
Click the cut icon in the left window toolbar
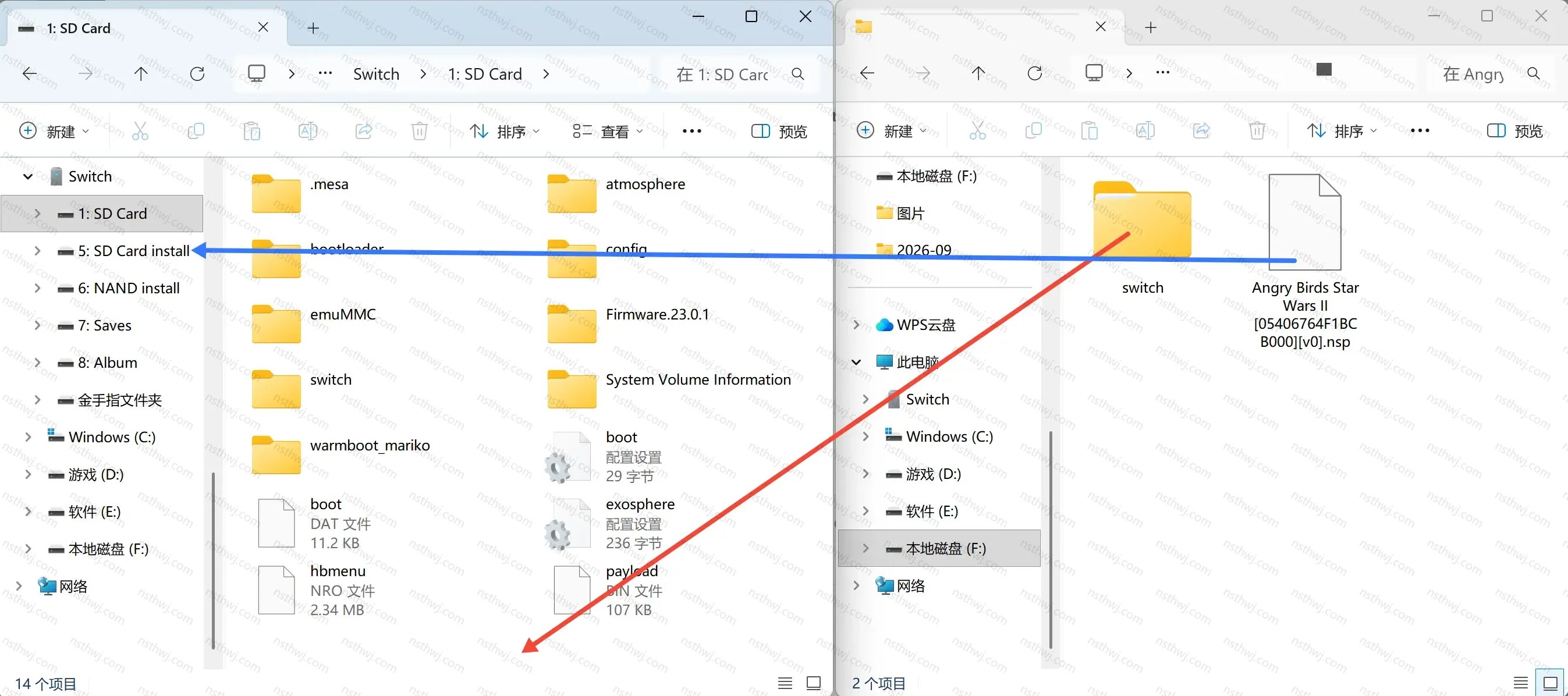140,131
